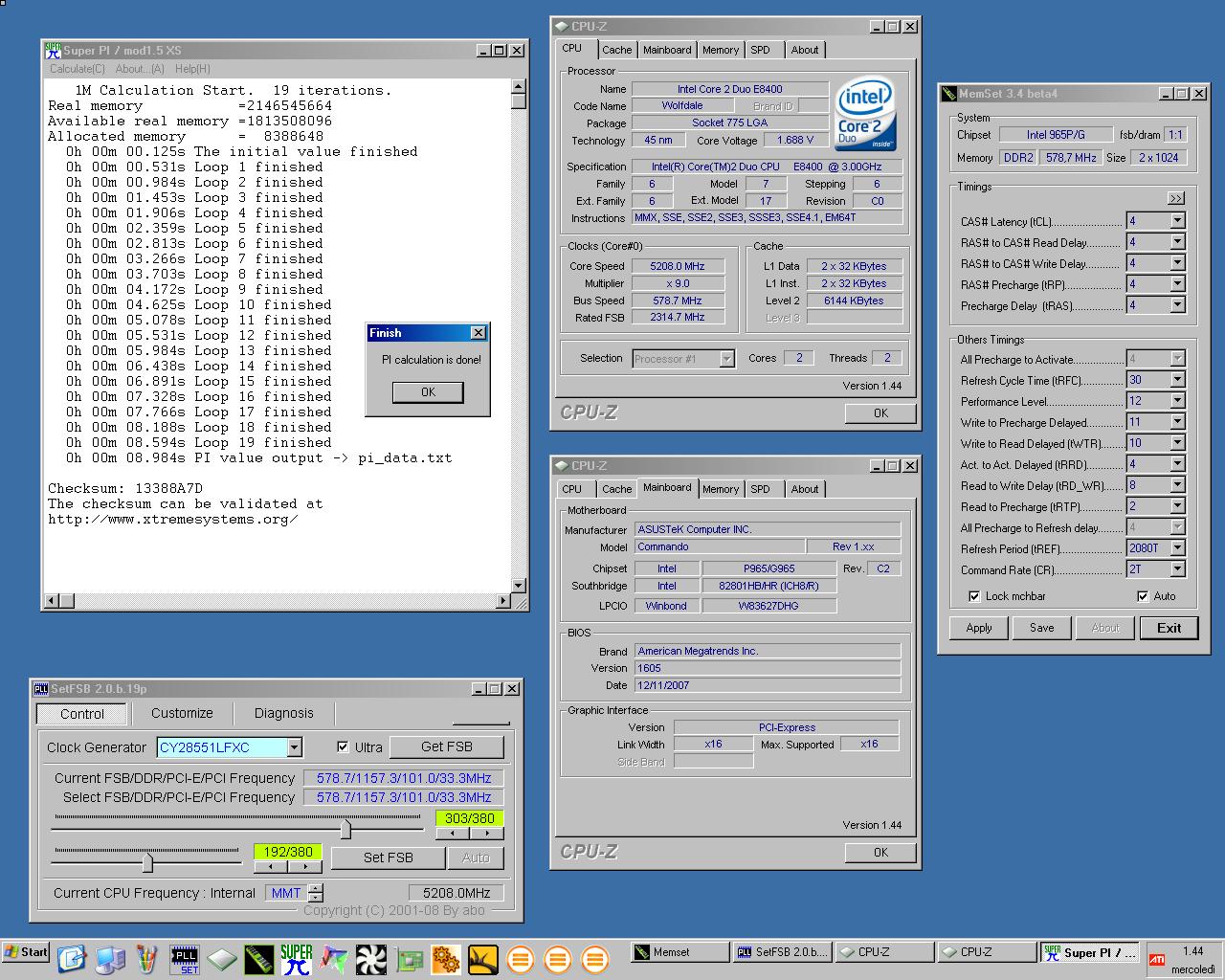Open the RAS# Precharge (tRP) dropdown
Image resolution: width=1225 pixels, height=980 pixels.
pyautogui.click(x=1178, y=284)
